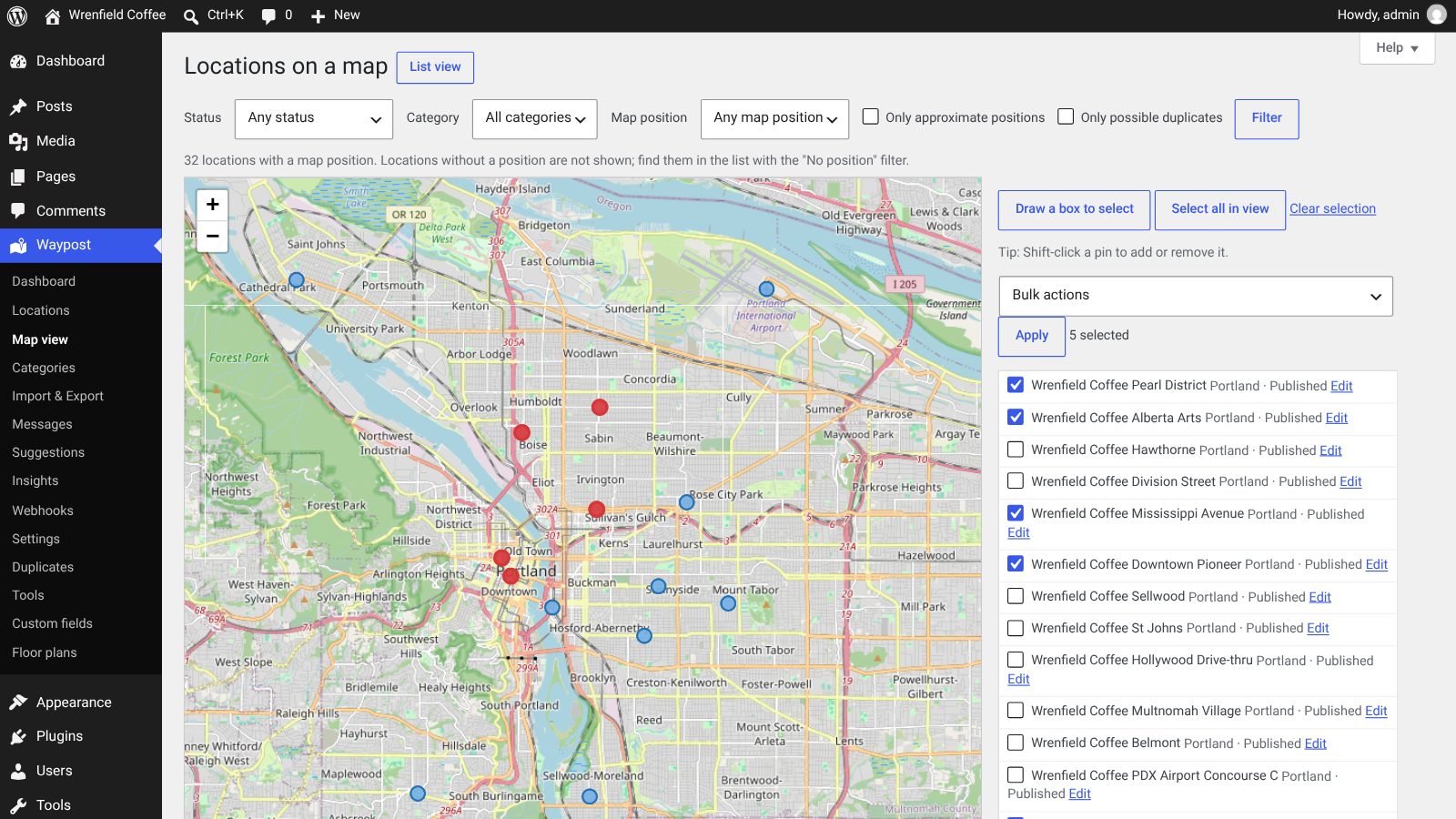Click the Pages icon in the sidebar
Image resolution: width=1456 pixels, height=819 pixels.
(18, 177)
